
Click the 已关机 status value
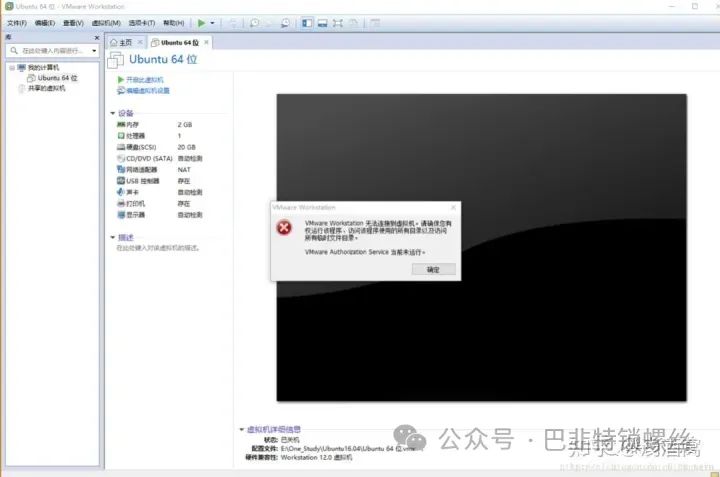290,440
